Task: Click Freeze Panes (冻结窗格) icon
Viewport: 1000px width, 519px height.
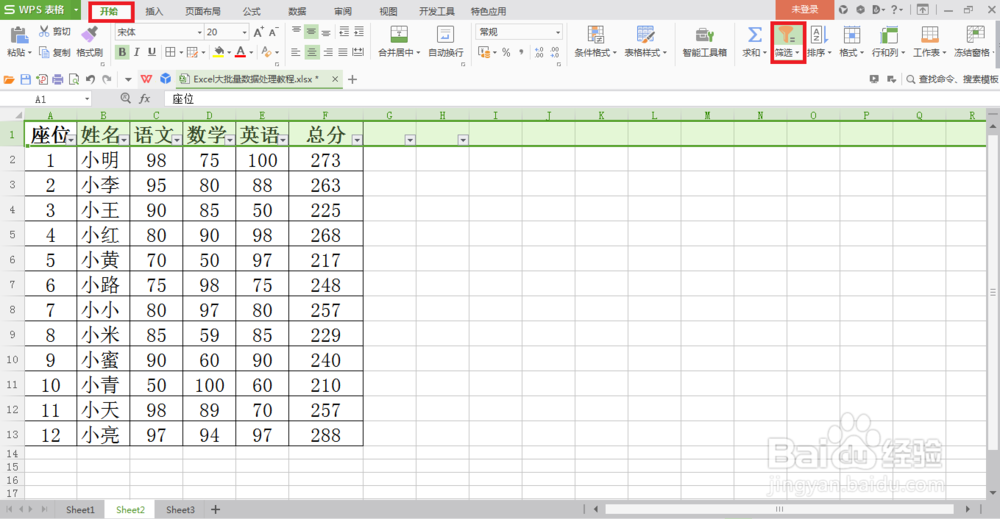Action: (x=975, y=35)
